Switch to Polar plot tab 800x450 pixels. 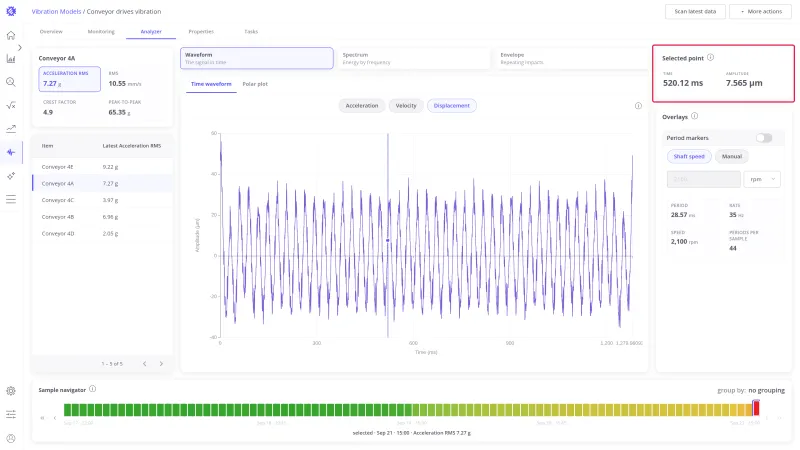coord(255,84)
